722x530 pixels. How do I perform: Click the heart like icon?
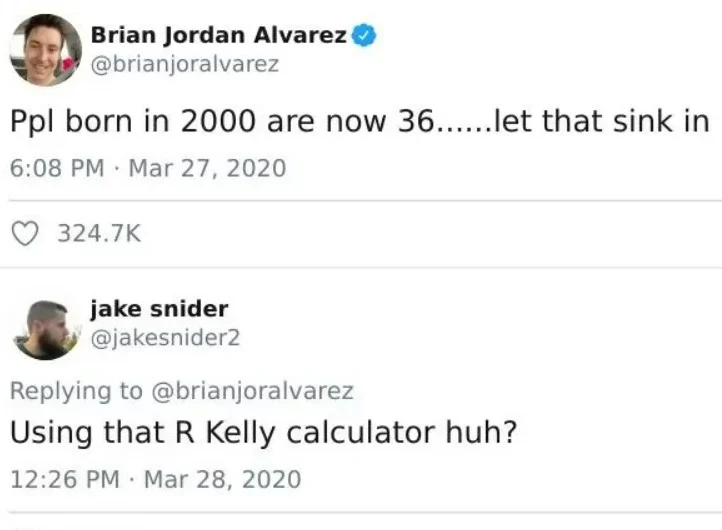(25, 233)
